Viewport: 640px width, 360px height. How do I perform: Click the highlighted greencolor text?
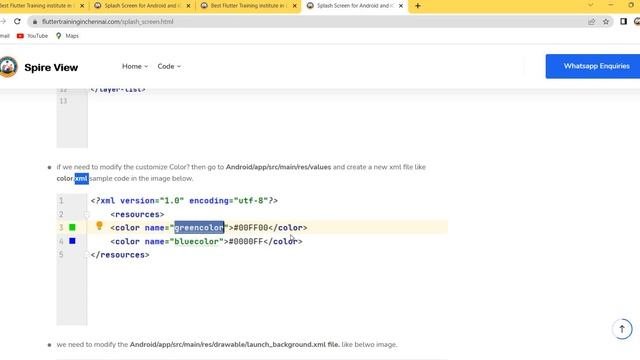click(199, 227)
